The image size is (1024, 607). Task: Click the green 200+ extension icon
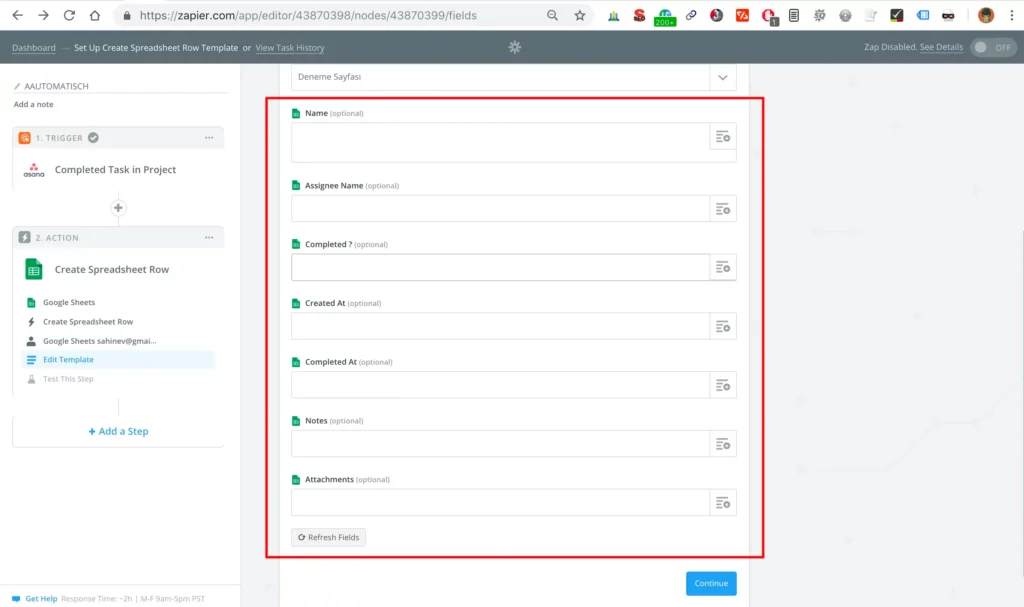click(x=665, y=17)
